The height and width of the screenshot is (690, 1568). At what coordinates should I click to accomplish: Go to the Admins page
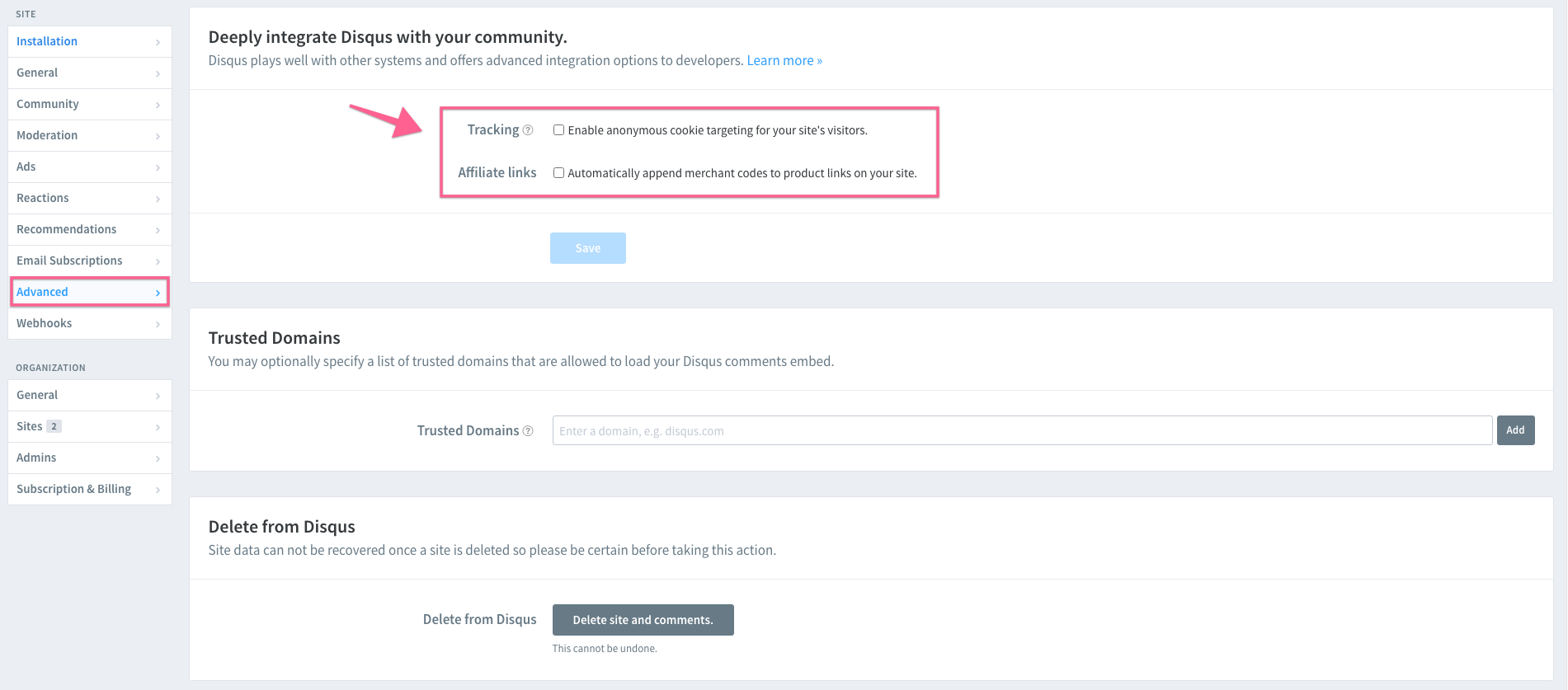coord(90,458)
